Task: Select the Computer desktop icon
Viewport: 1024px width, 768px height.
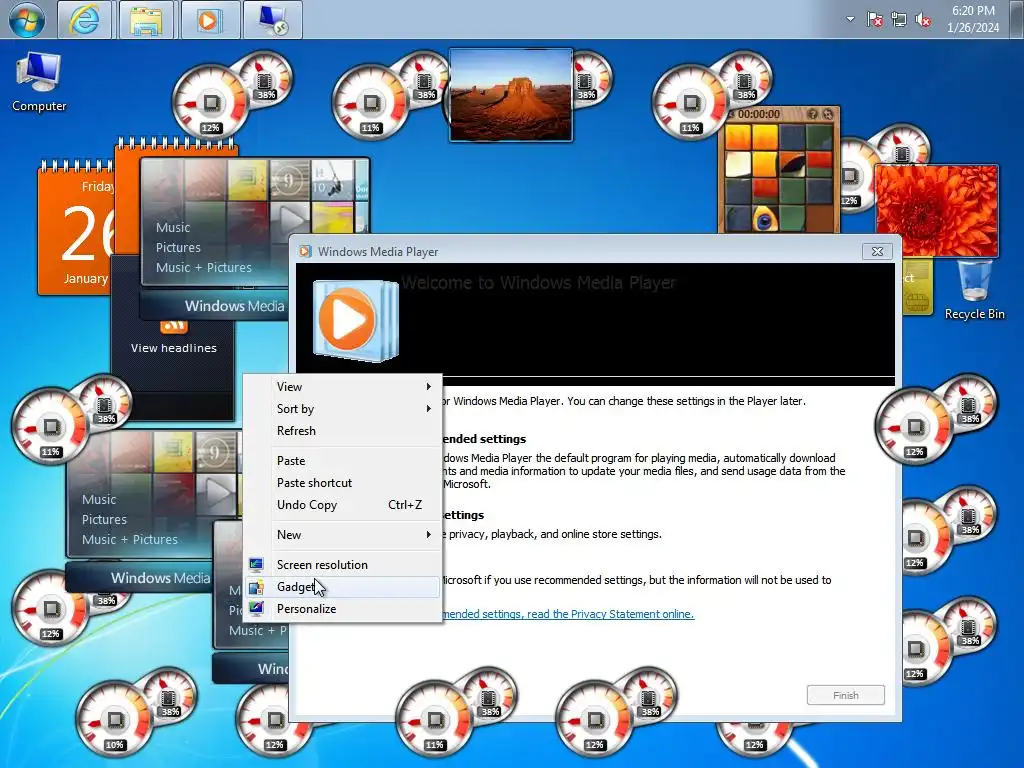Action: [x=39, y=82]
